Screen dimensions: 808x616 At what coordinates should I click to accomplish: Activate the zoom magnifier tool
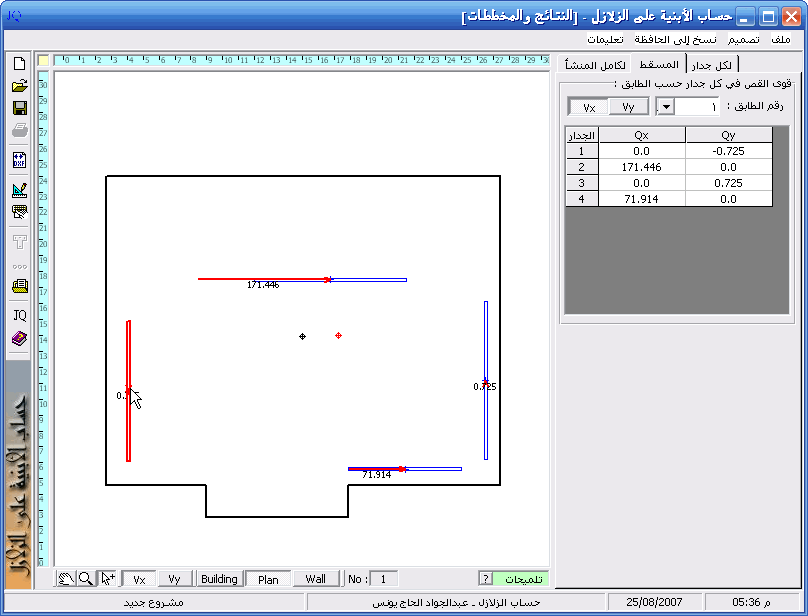coord(86,579)
